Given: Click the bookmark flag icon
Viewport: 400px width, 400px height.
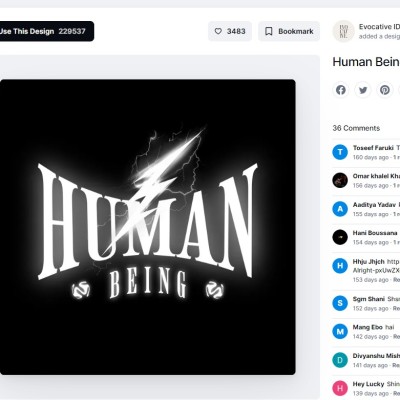Looking at the screenshot, I should coord(268,31).
